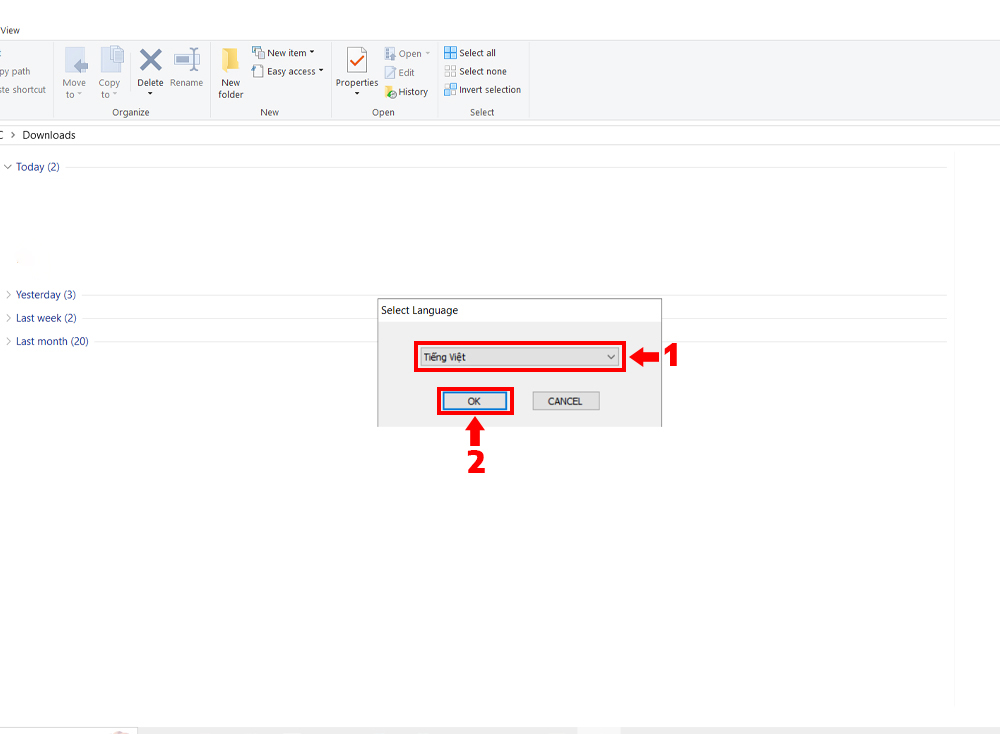Delete selected item using red X icon
Image resolution: width=1000 pixels, height=734 pixels.
(x=151, y=61)
